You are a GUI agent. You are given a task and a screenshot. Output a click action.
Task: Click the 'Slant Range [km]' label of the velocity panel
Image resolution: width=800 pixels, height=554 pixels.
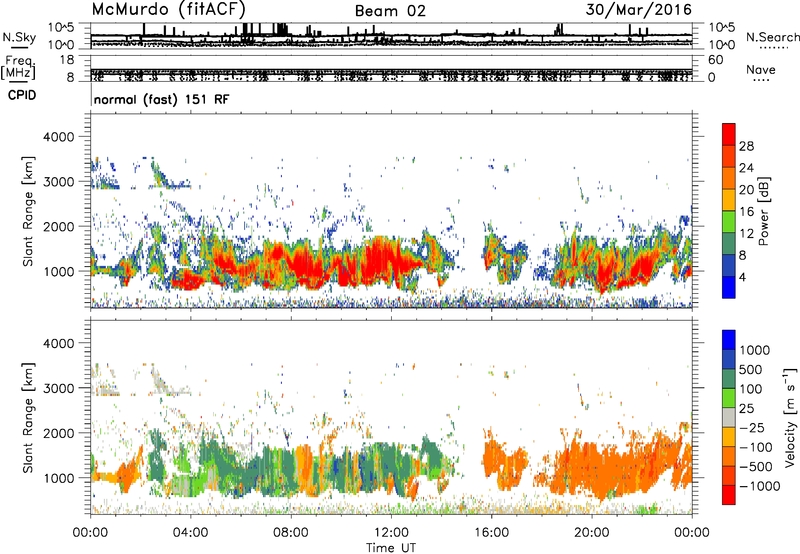point(28,417)
